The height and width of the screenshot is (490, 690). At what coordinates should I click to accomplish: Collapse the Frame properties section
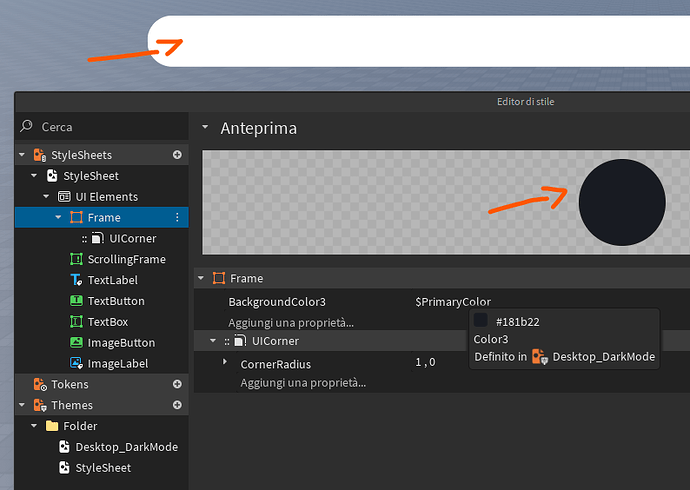[201, 278]
